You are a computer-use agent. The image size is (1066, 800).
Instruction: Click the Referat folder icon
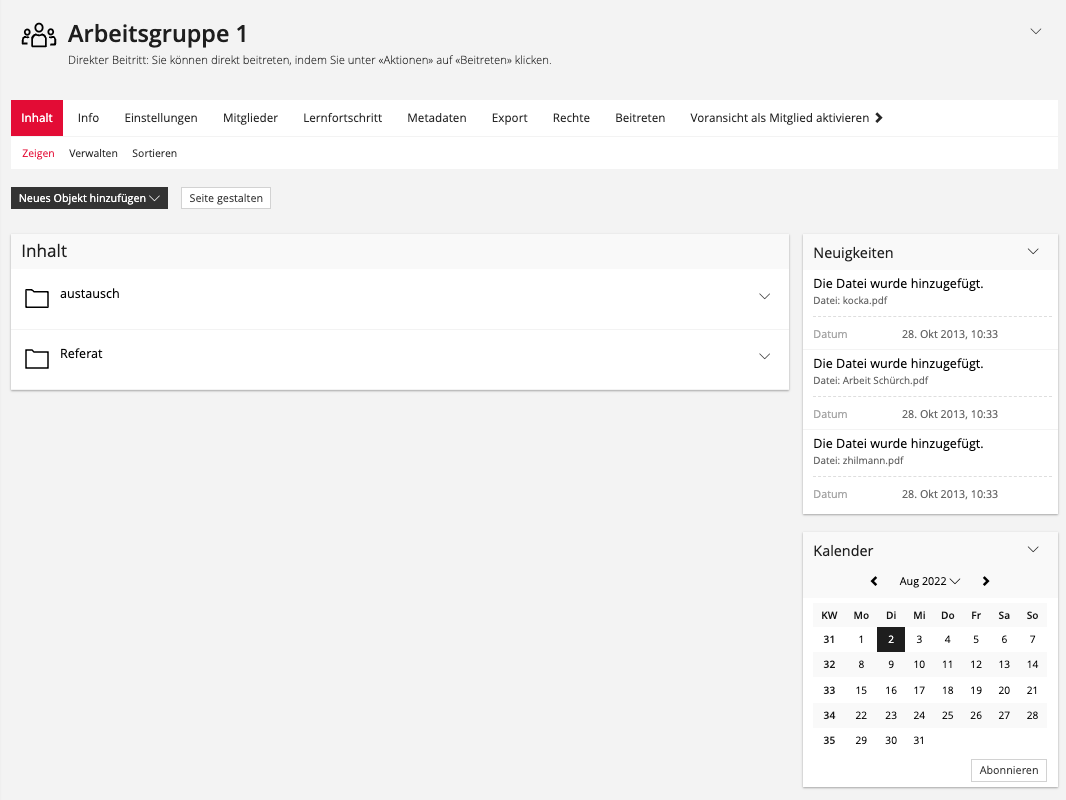pos(37,358)
